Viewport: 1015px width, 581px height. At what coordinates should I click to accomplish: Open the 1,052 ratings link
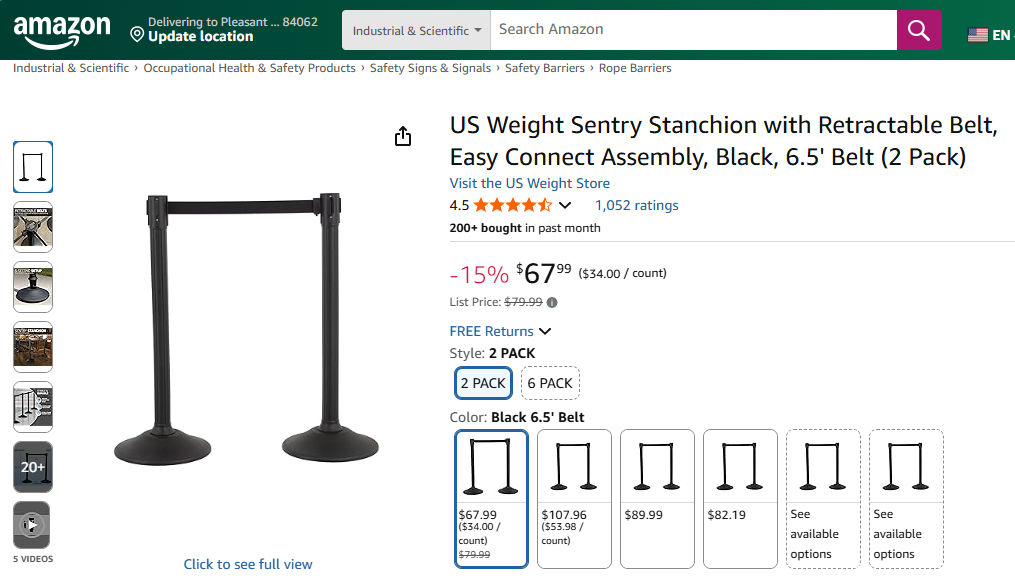pos(636,205)
